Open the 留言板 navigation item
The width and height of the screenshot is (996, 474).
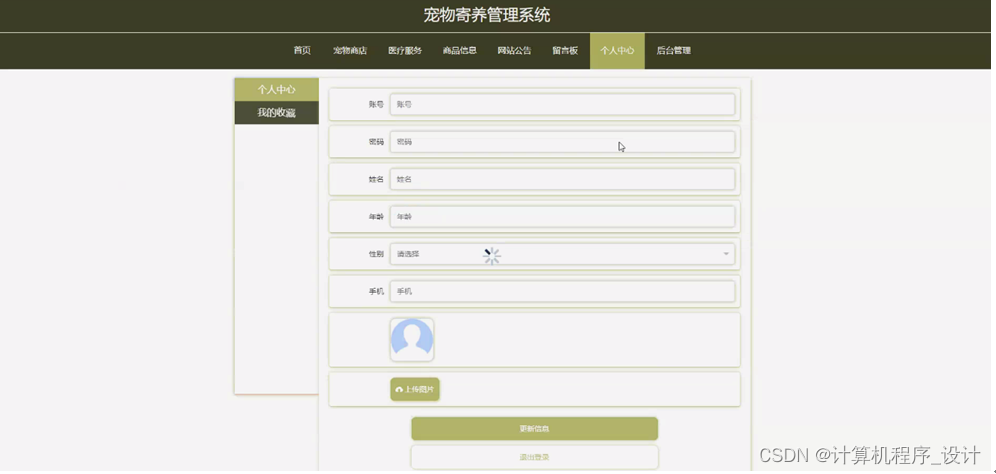click(565, 51)
